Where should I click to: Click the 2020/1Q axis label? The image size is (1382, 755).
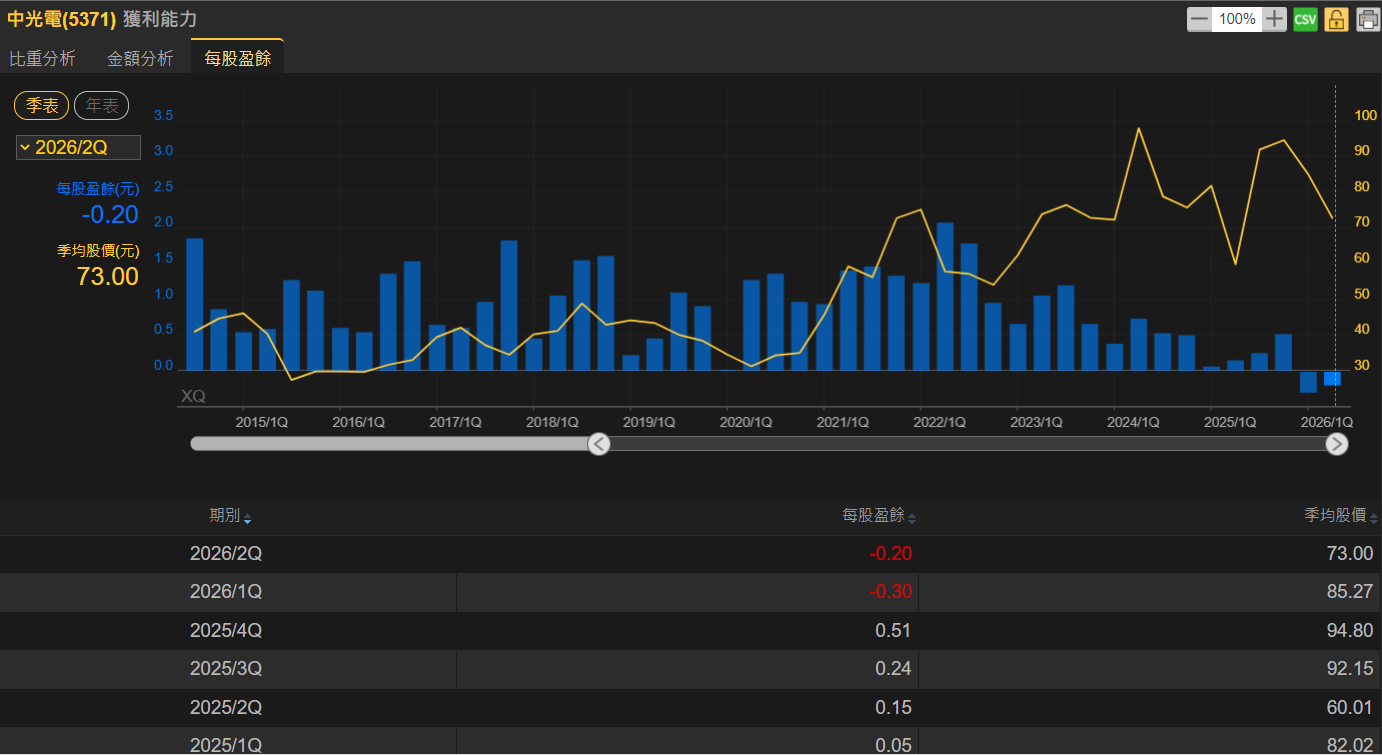click(x=746, y=423)
